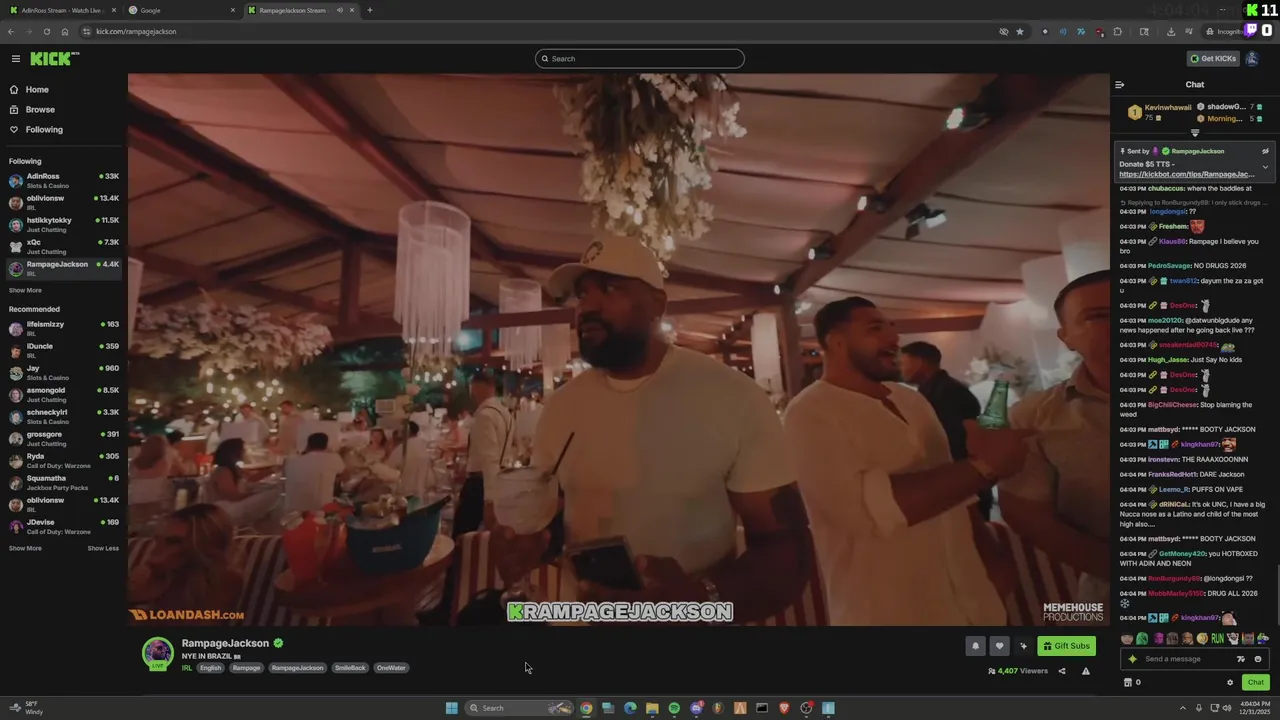Hide the pinned message with eye-slash icon
Image resolution: width=1280 pixels, height=720 pixels.
pyautogui.click(x=1265, y=151)
